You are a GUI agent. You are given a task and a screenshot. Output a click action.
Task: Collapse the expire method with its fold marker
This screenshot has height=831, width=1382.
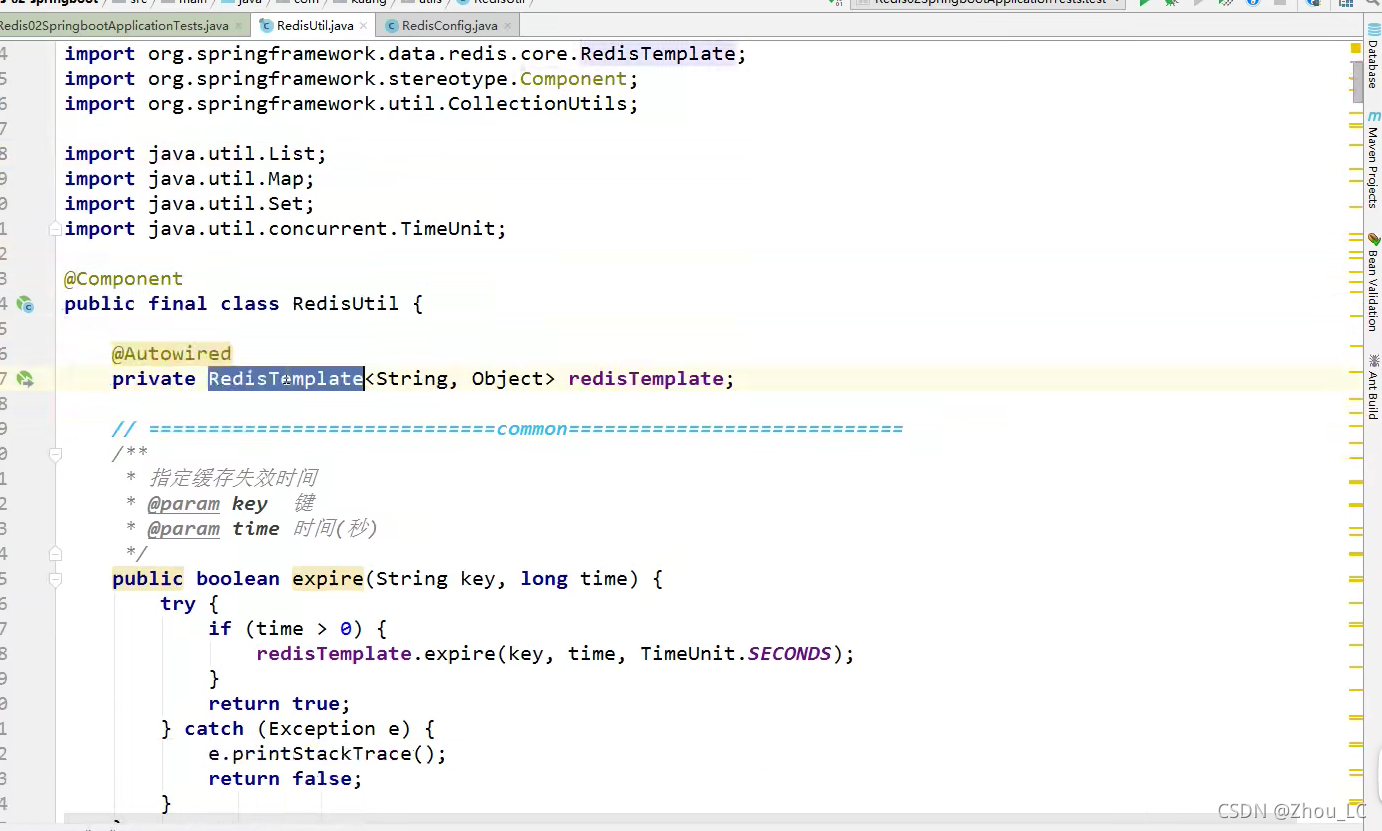[x=55, y=579]
